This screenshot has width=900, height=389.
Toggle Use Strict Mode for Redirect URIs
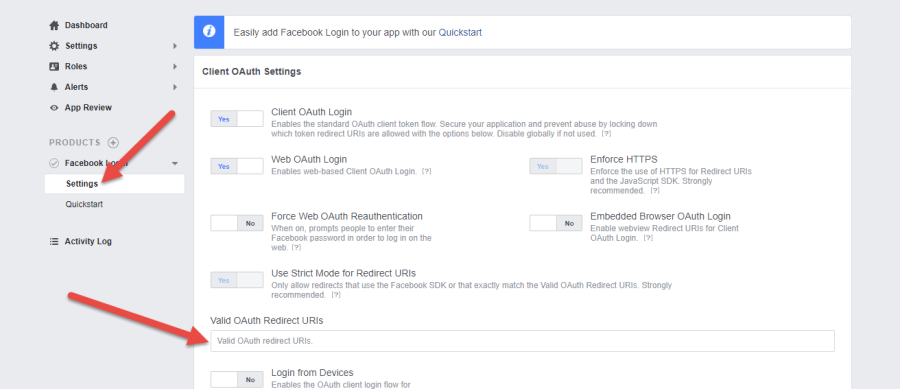[236, 280]
